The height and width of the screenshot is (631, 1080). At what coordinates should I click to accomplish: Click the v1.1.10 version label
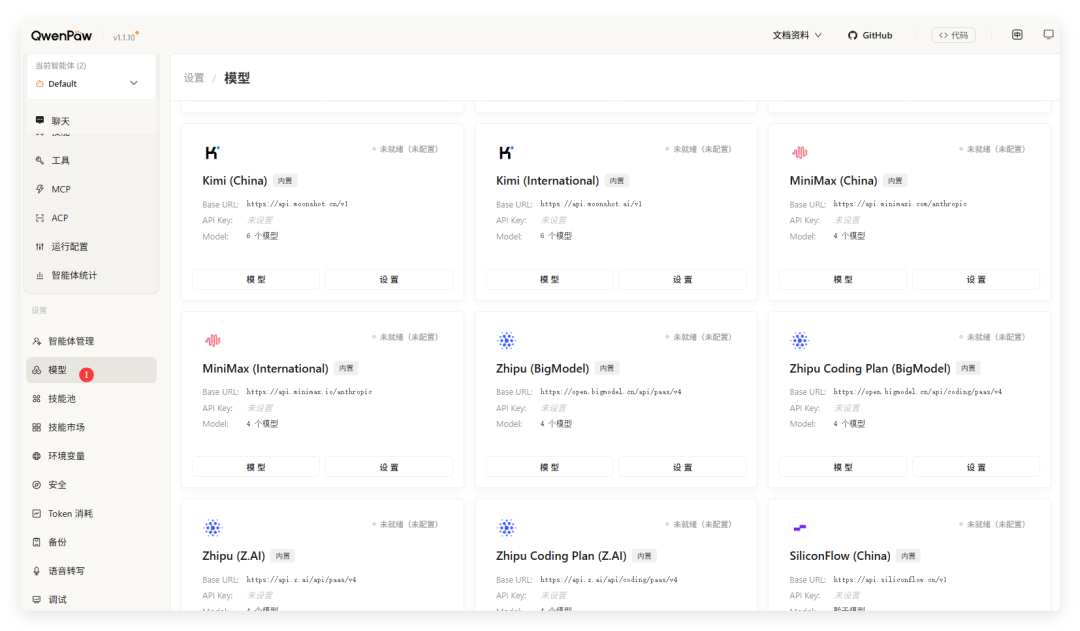click(x=125, y=37)
